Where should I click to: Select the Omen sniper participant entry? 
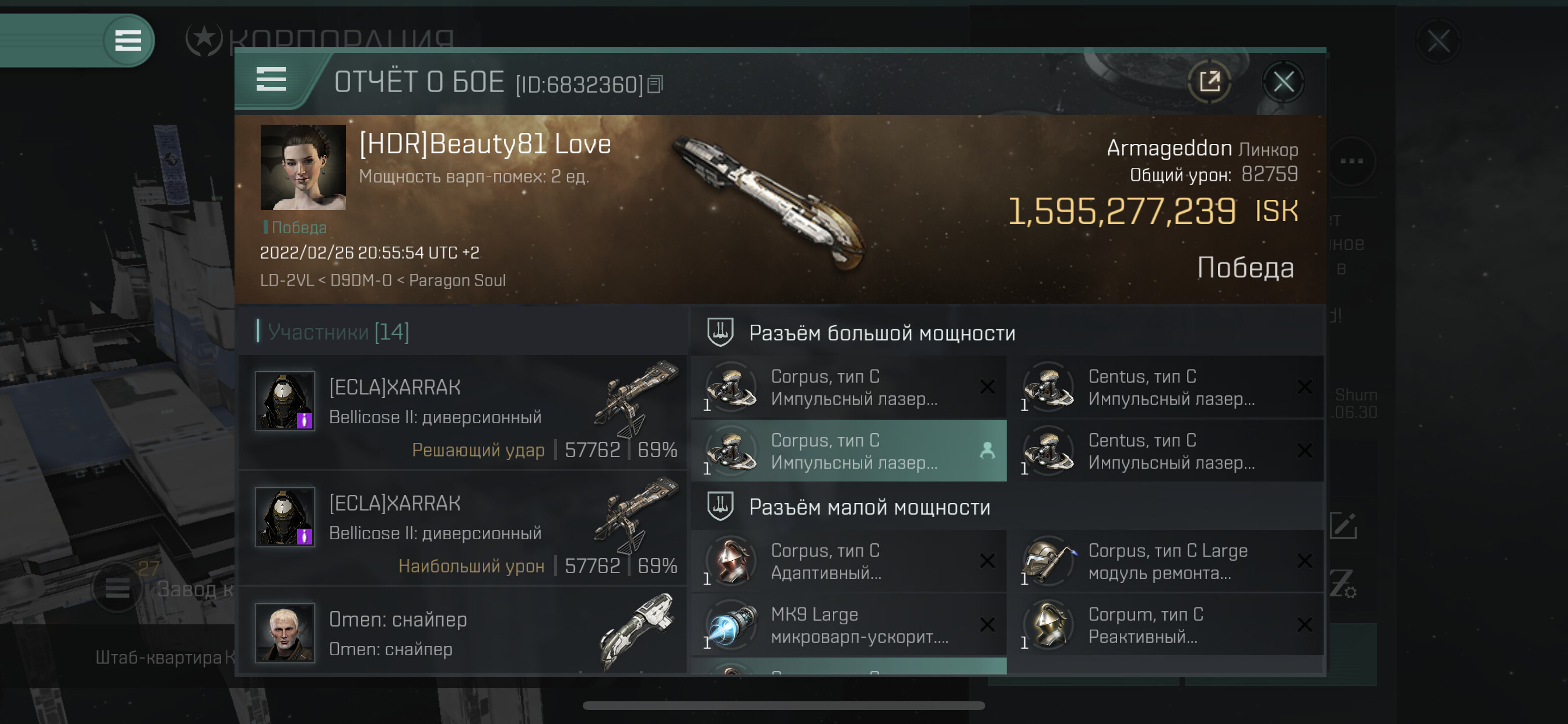tap(464, 632)
